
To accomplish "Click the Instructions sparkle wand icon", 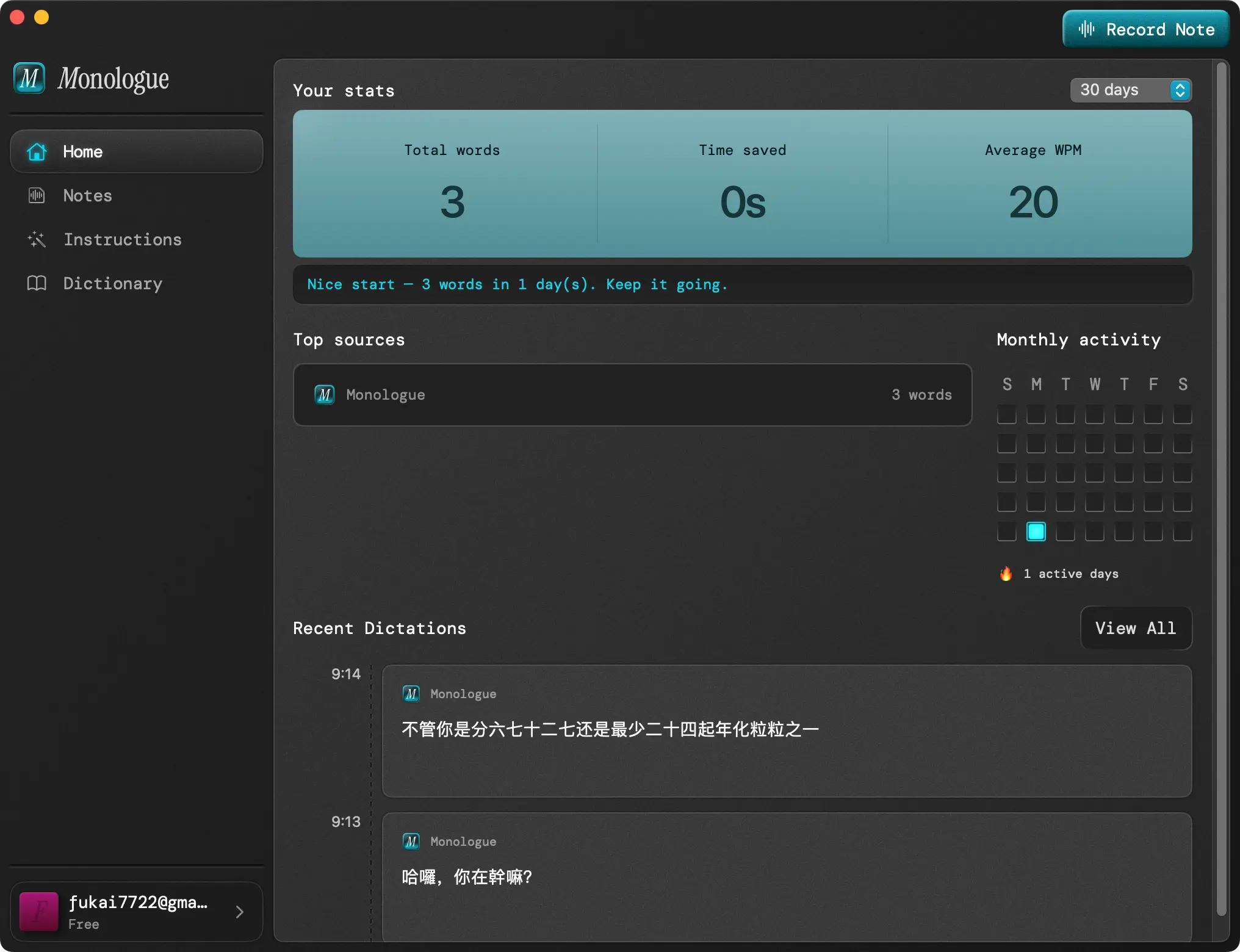I will [x=37, y=239].
